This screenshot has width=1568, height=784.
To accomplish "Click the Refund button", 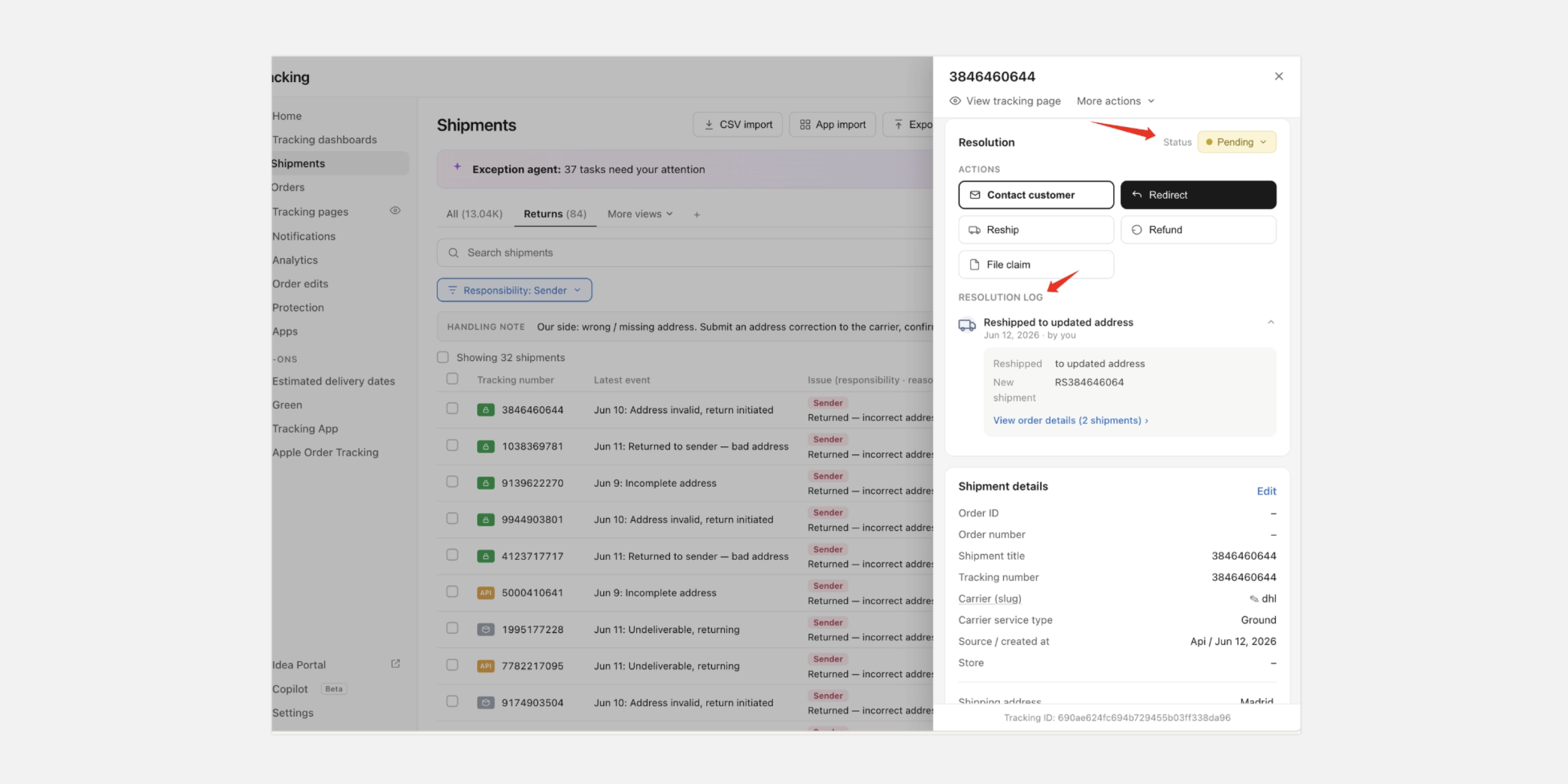I will point(1197,229).
